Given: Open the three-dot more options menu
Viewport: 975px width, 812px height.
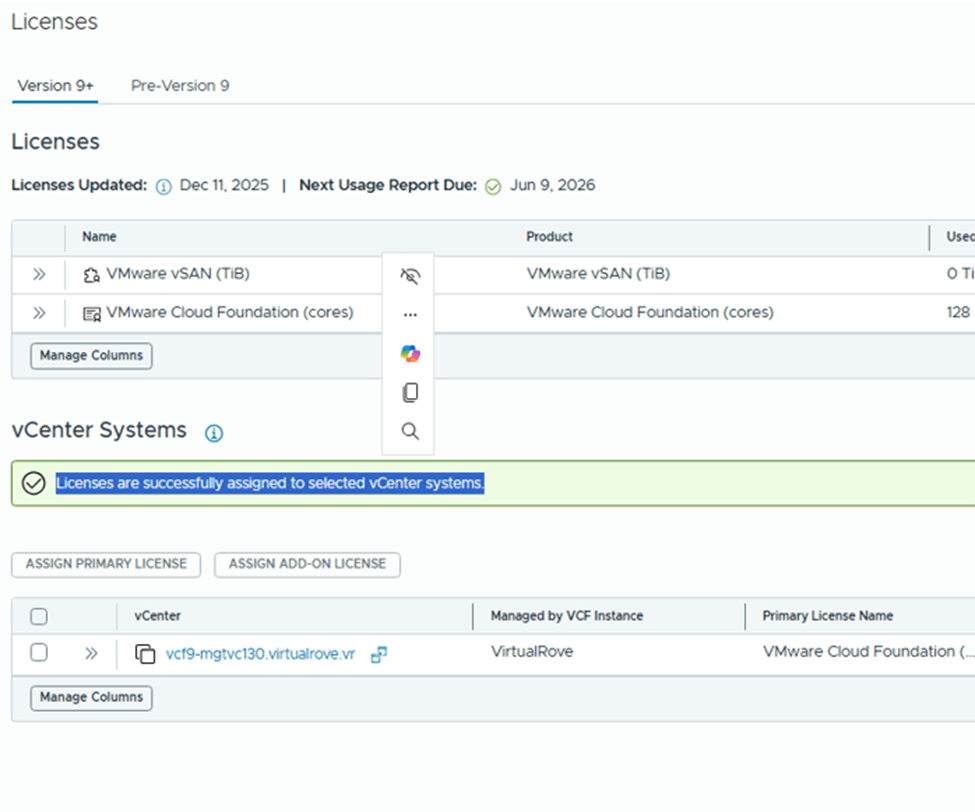Looking at the screenshot, I should point(409,314).
